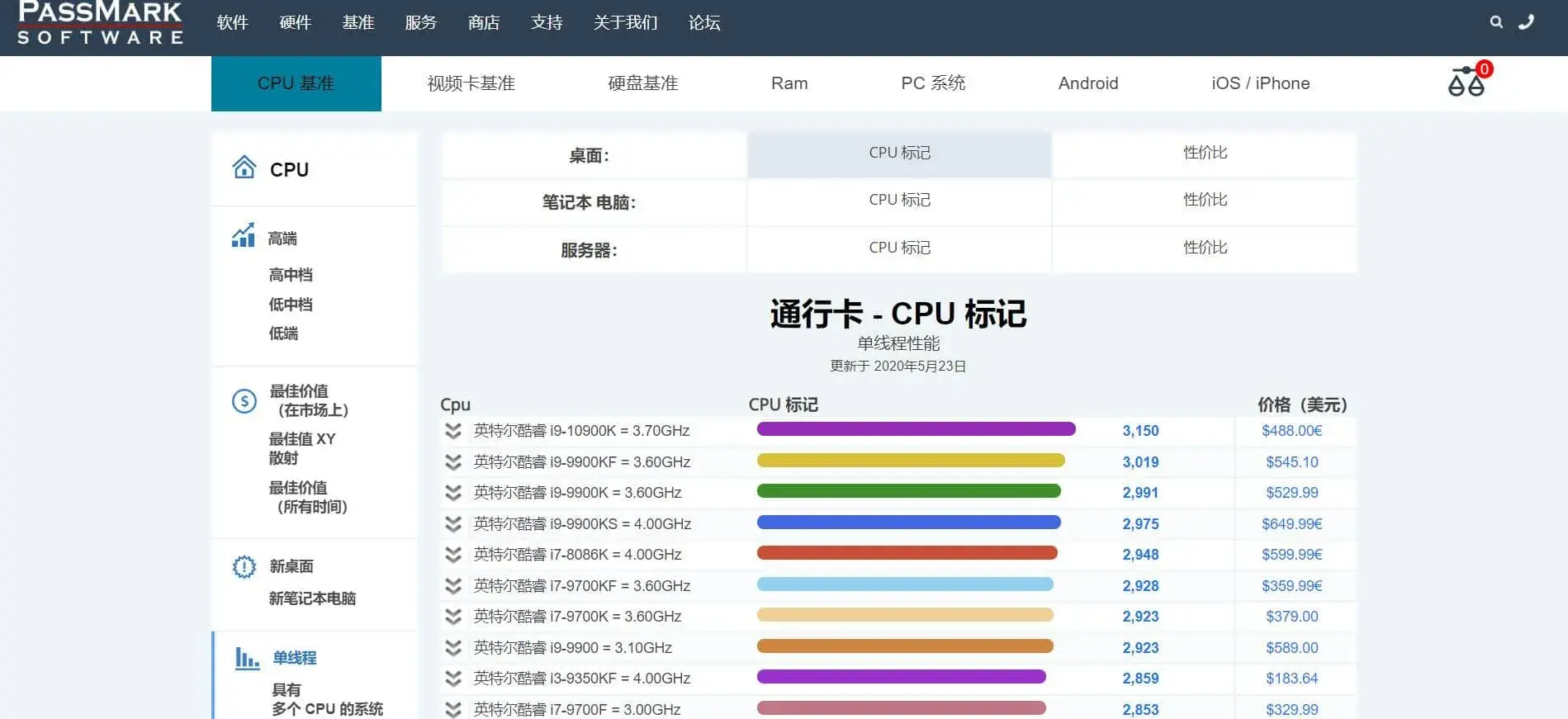Open the 商店 menu

(484, 22)
